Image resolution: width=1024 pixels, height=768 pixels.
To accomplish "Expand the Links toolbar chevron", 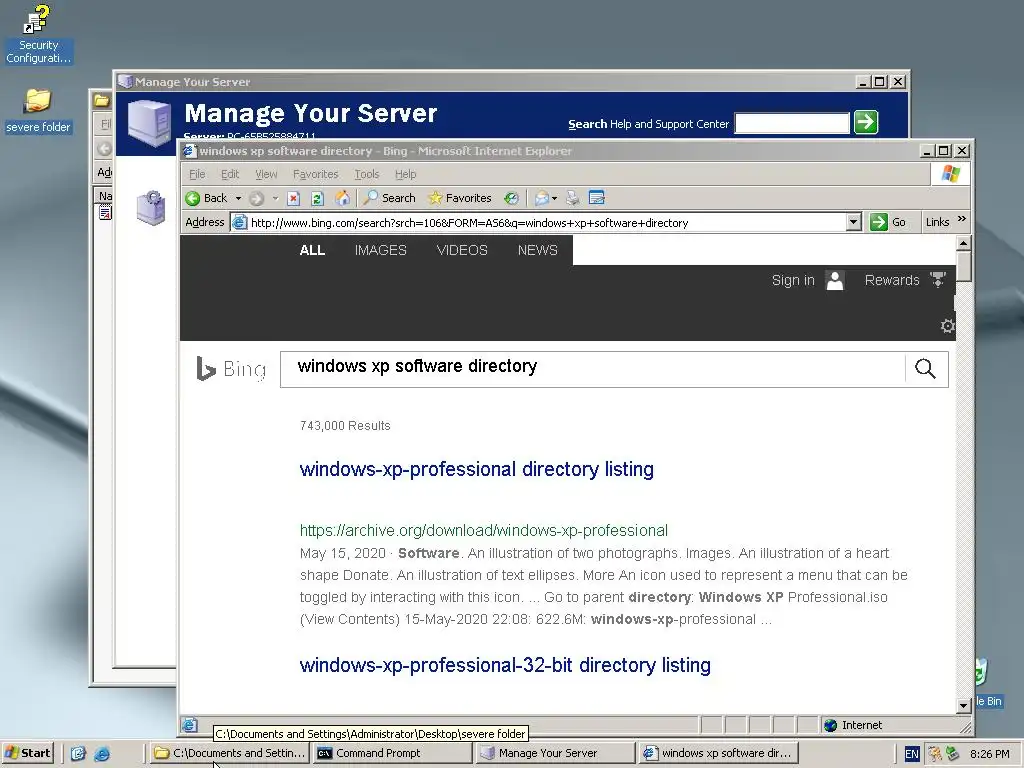I will 961,219.
